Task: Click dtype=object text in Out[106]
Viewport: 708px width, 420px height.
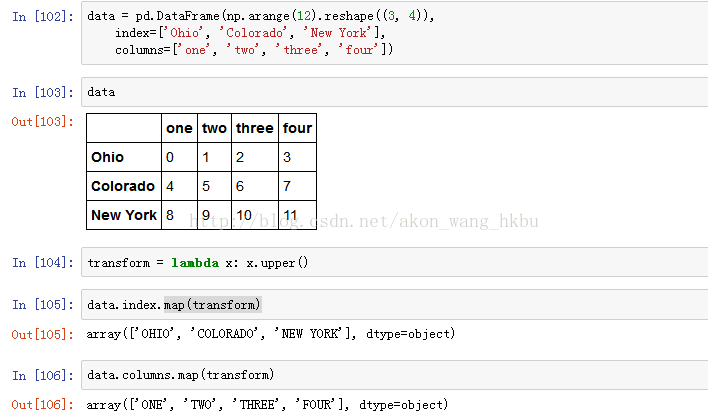Action: coord(401,404)
